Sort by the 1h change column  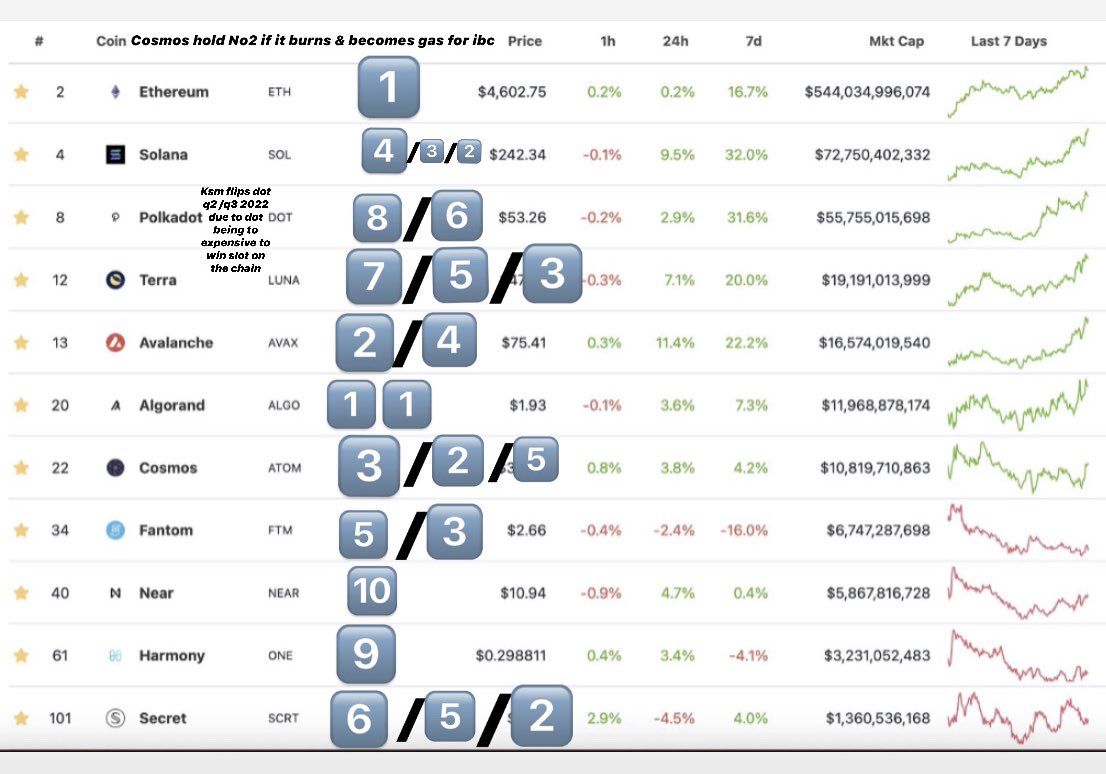tap(608, 41)
